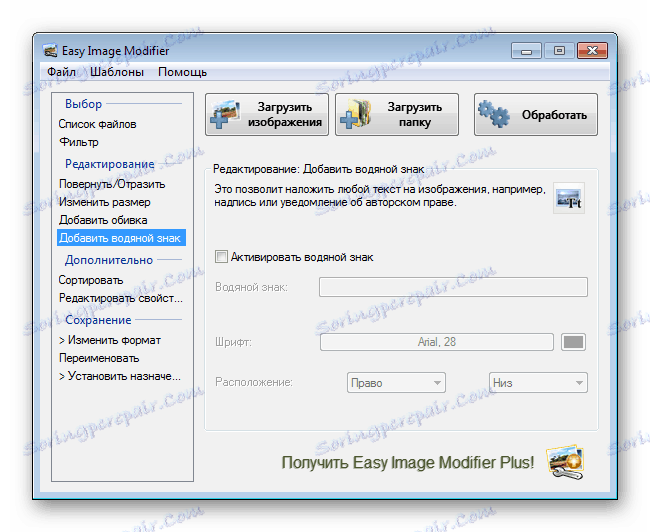Select Изменить размер in sidebar
The height and width of the screenshot is (532, 650).
tap(104, 202)
